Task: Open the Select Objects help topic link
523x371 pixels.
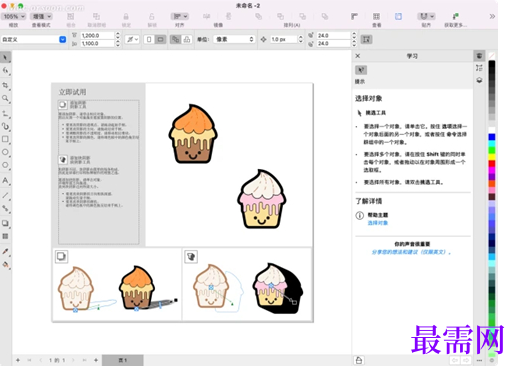Action: point(378,223)
